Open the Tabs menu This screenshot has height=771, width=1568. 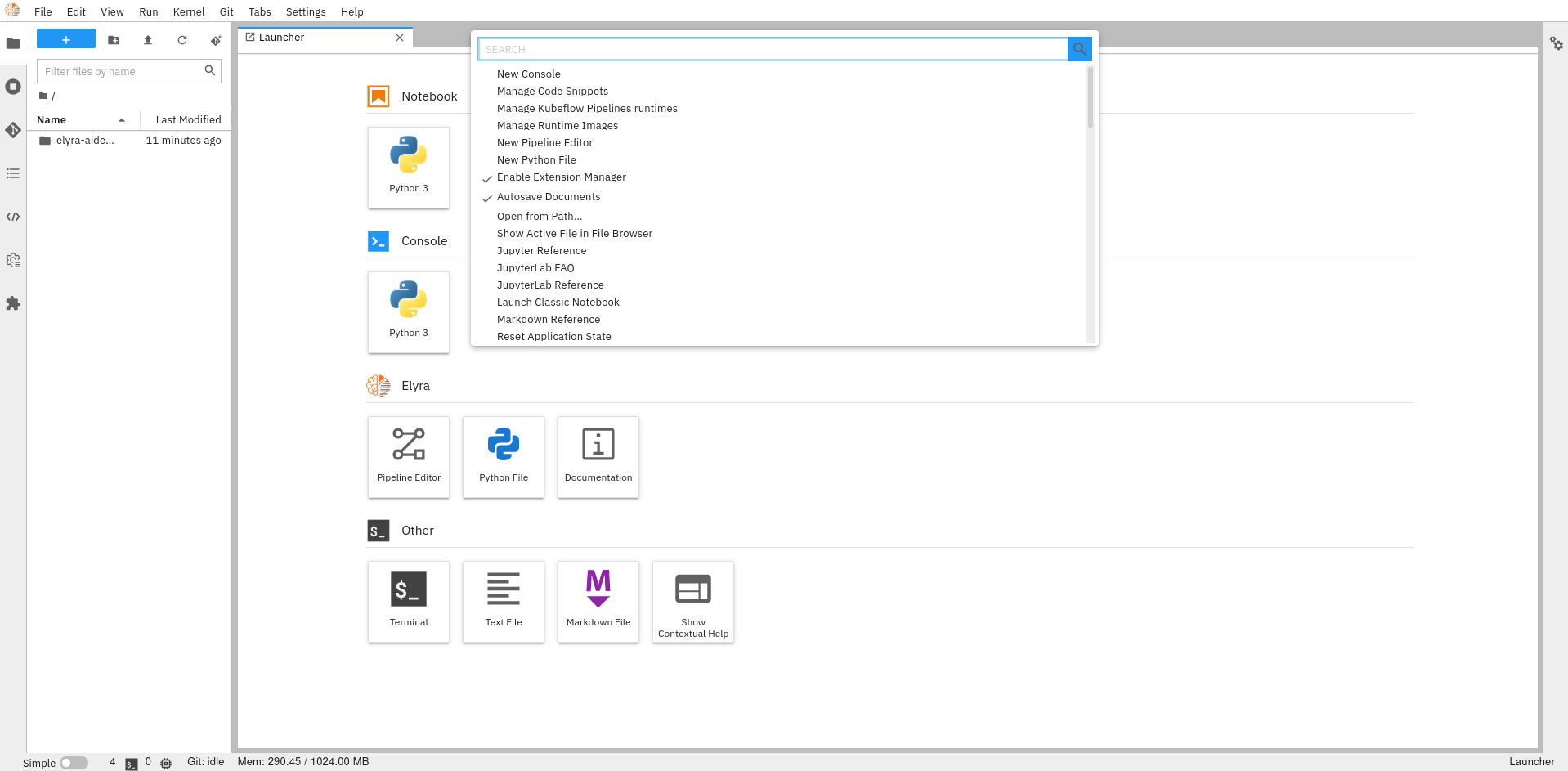point(260,11)
